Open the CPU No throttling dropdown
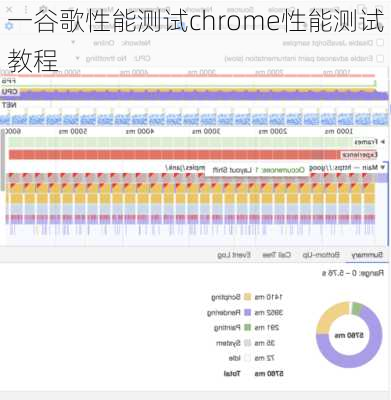The image size is (391, 400). tap(78, 58)
